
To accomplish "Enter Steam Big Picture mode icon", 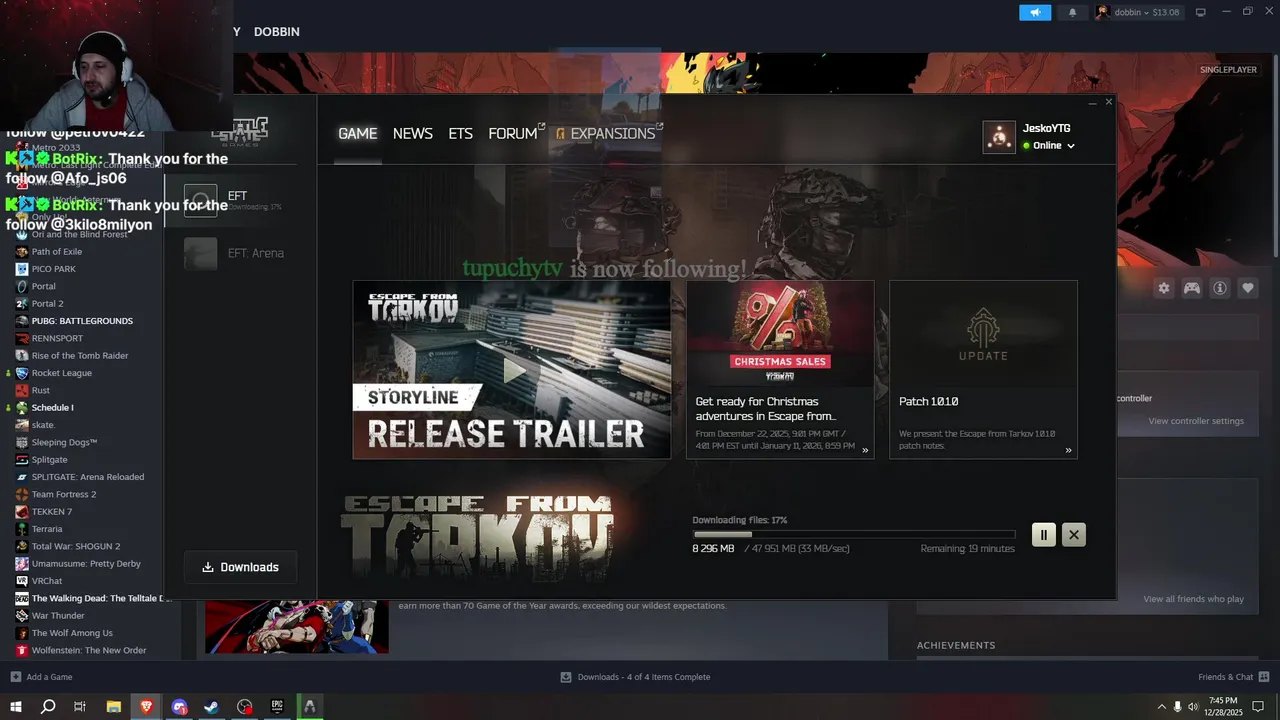I will [x=1201, y=12].
